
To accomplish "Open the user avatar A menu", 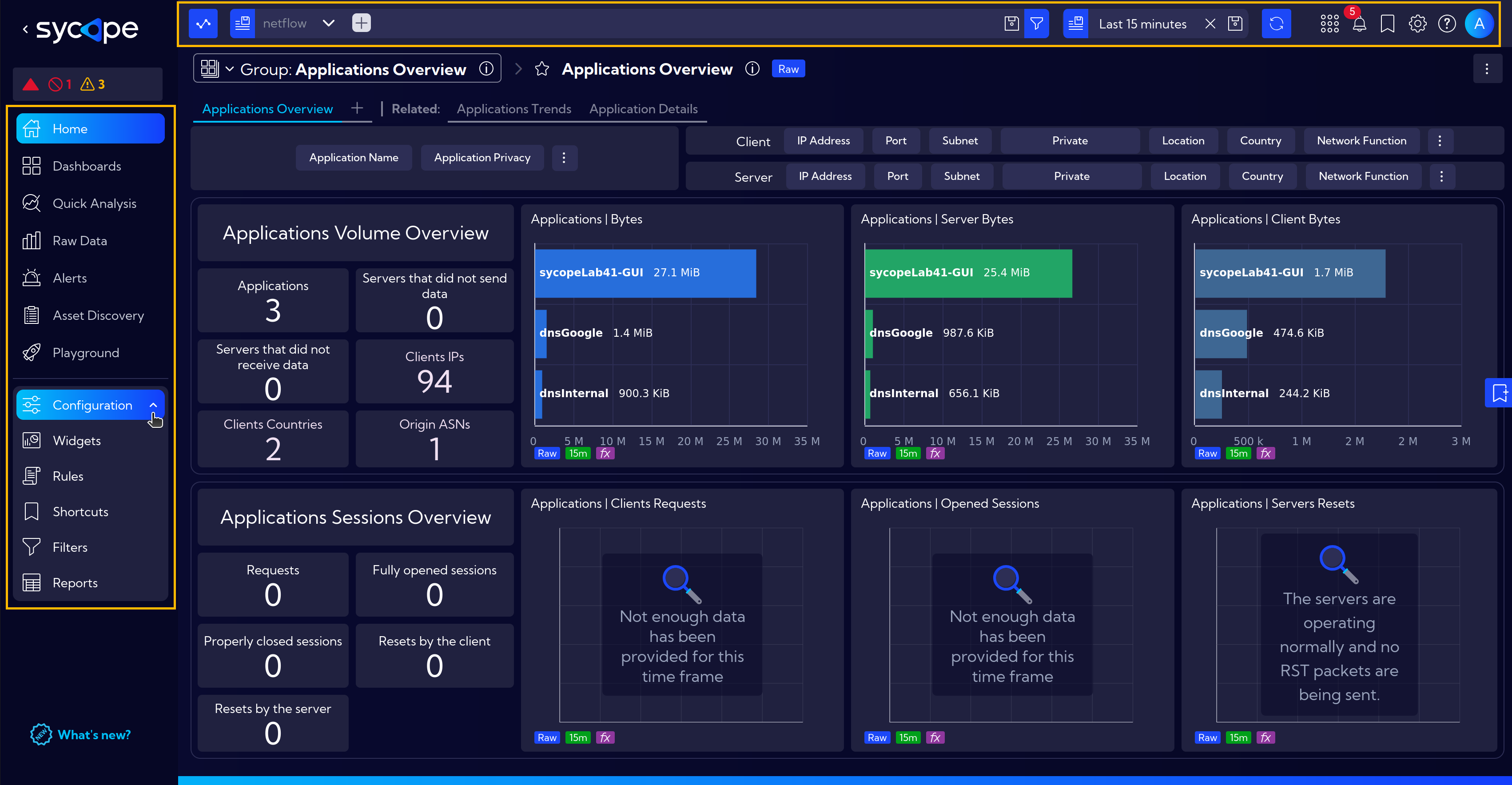I will [1479, 24].
